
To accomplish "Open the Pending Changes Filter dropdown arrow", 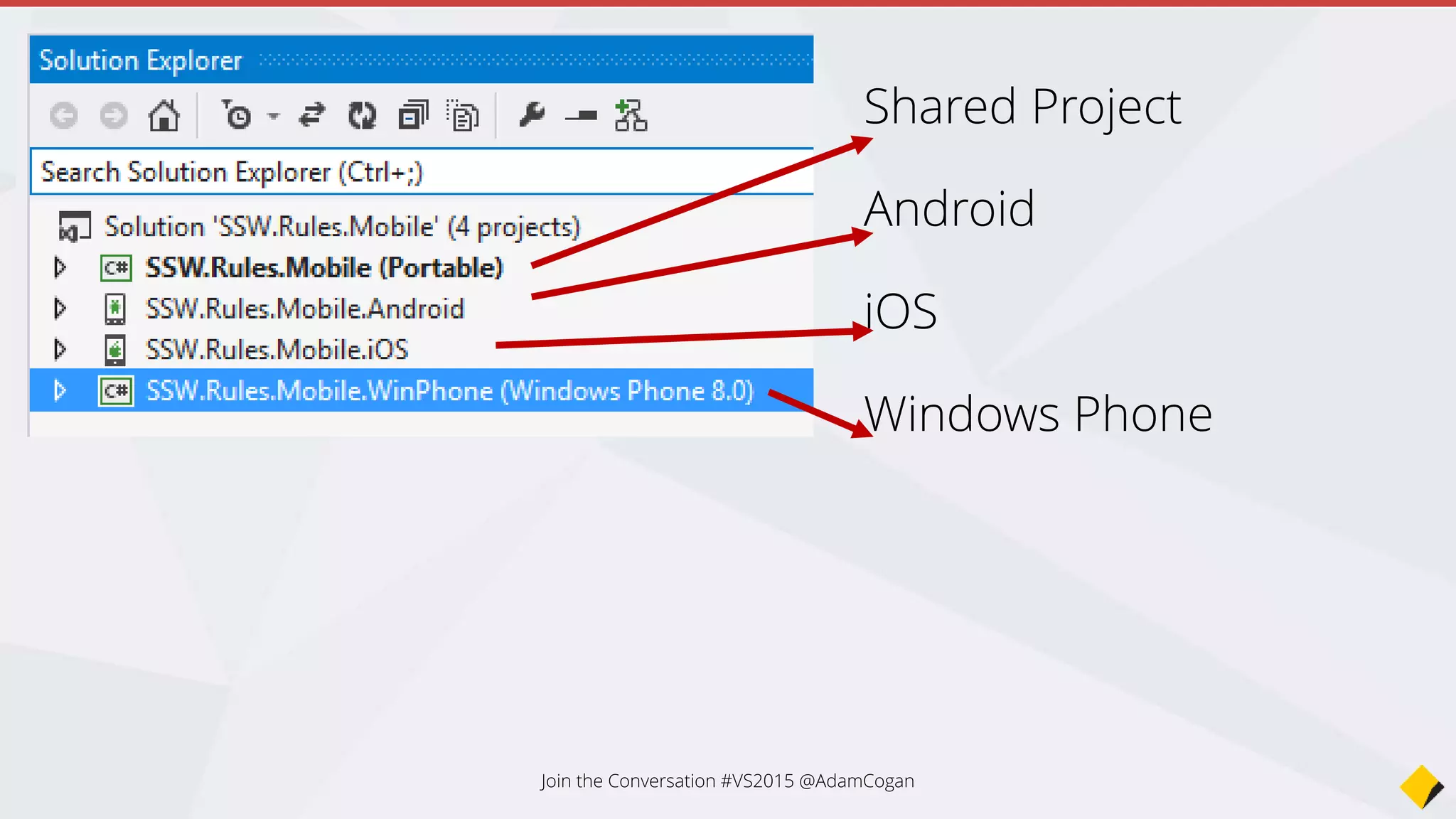I will [x=274, y=116].
